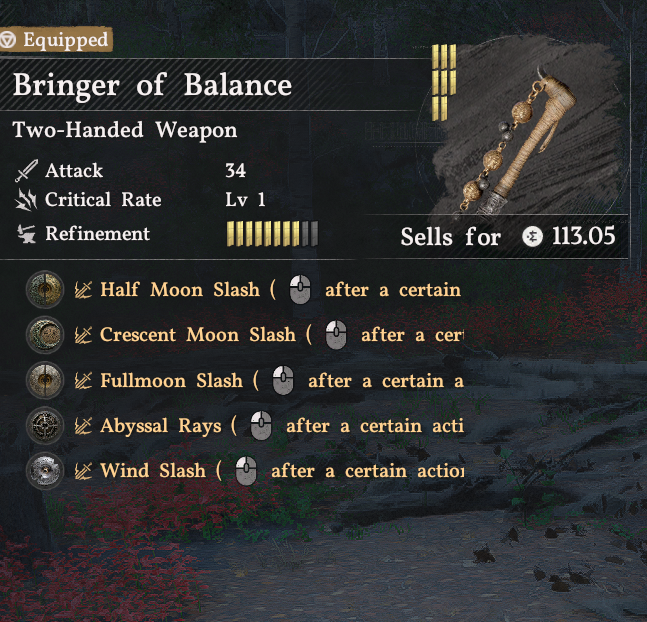Select the Fullmoon Slash round skill icon
The image size is (647, 622).
tap(45, 380)
